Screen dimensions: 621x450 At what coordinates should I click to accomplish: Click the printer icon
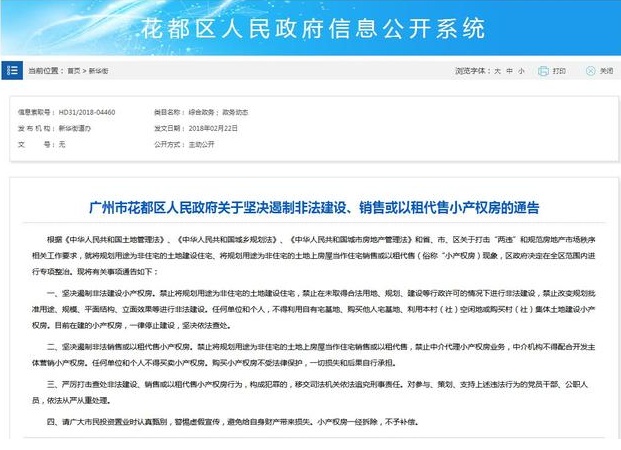(543, 71)
